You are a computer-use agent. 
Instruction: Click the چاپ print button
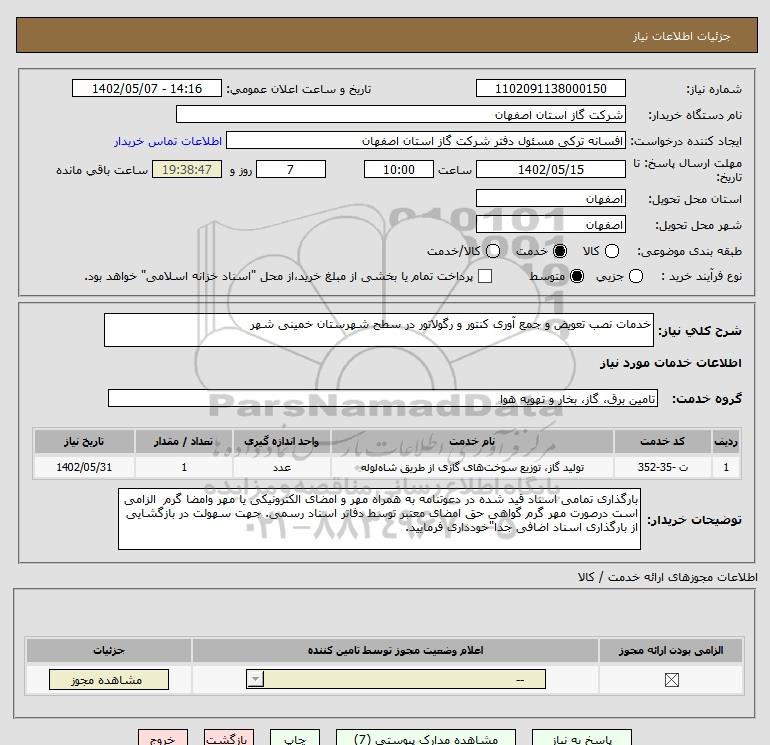click(295, 738)
